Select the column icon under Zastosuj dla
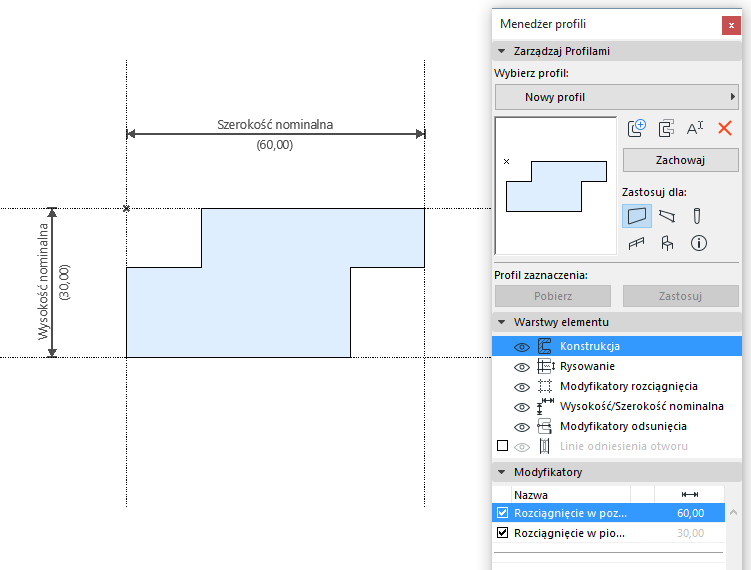 click(697, 216)
